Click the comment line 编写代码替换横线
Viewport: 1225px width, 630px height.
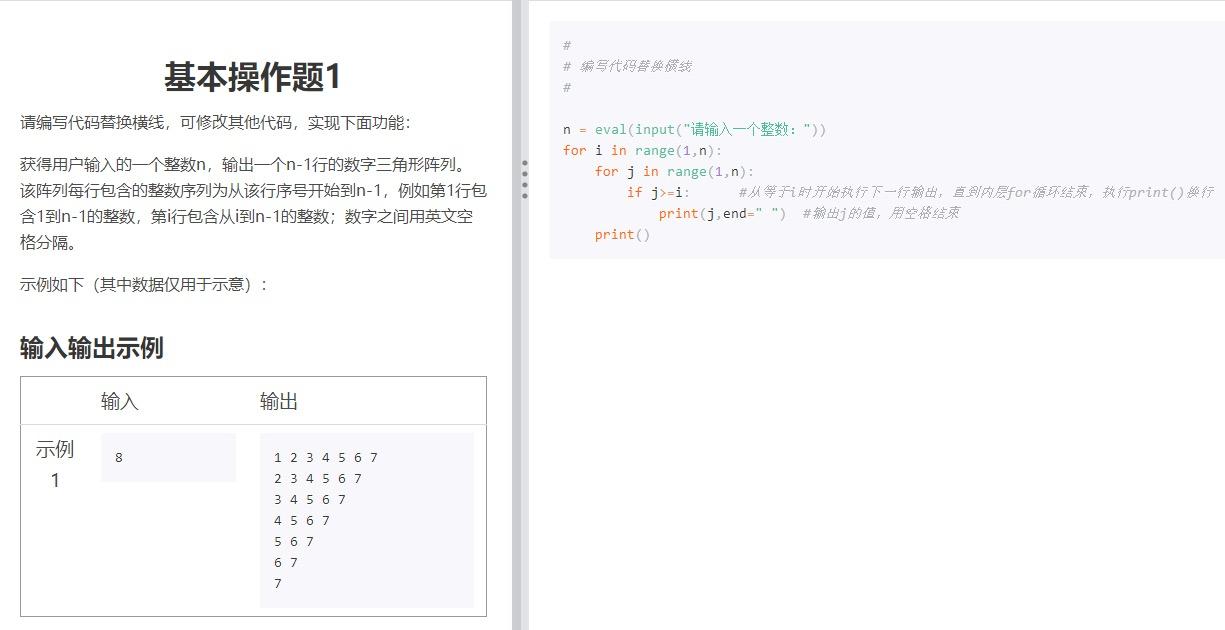627,66
